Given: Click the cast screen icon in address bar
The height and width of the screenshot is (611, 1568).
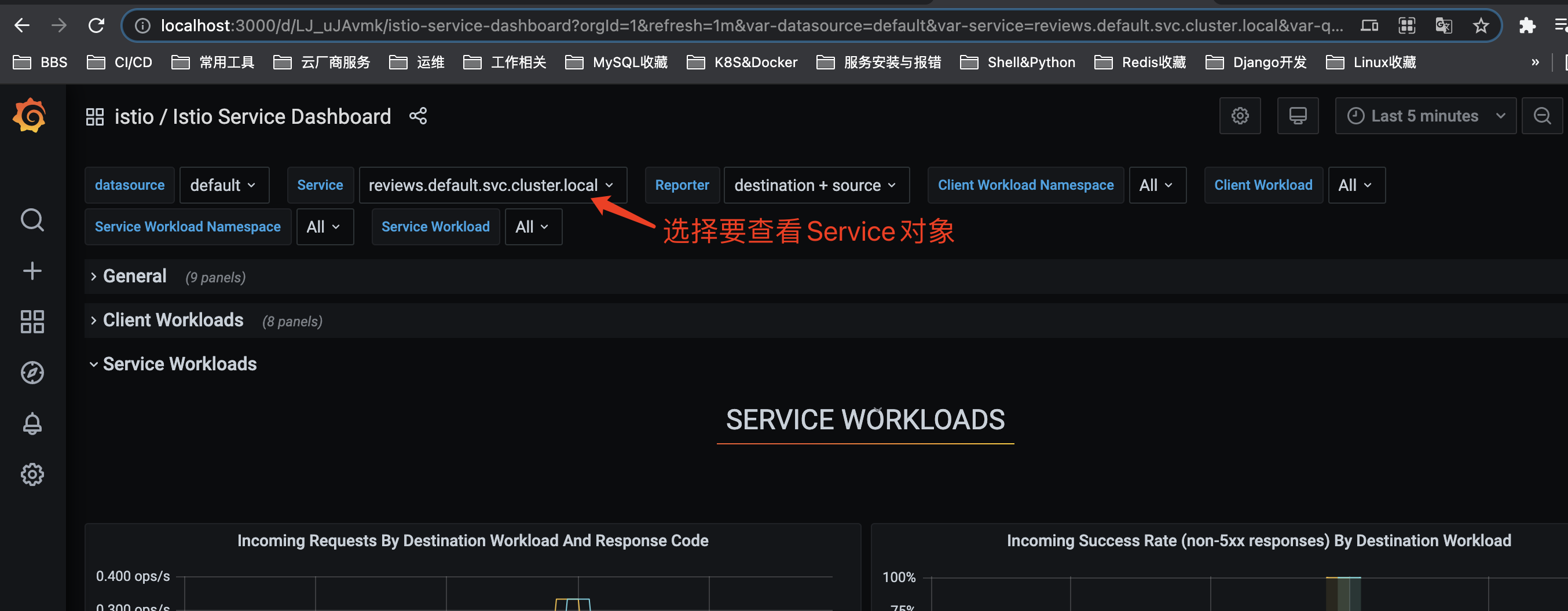Looking at the screenshot, I should [x=1369, y=25].
